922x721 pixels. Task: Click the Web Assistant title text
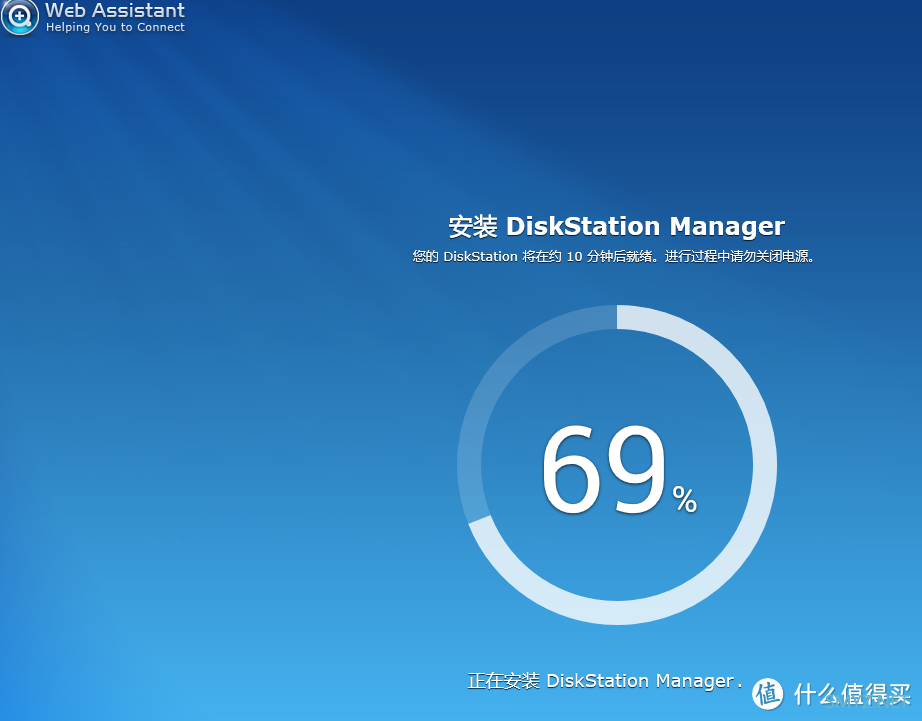point(115,10)
